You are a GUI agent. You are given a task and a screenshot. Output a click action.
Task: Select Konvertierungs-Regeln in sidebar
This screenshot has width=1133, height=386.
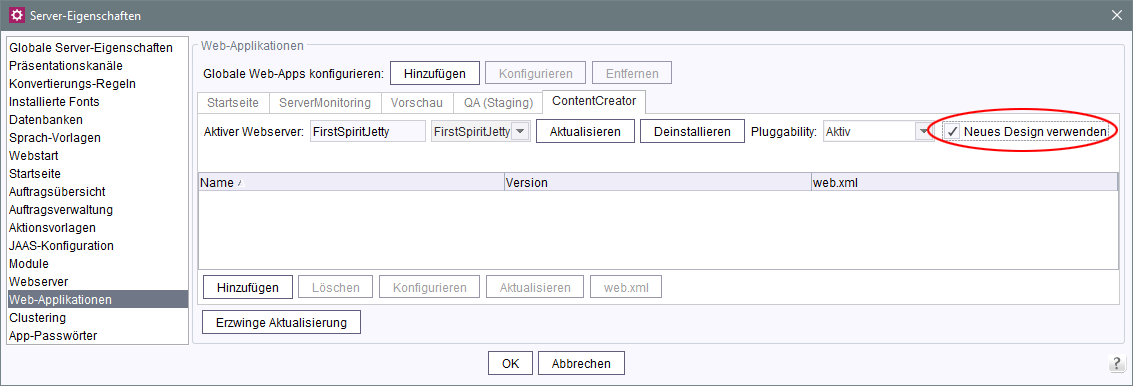pos(98,84)
